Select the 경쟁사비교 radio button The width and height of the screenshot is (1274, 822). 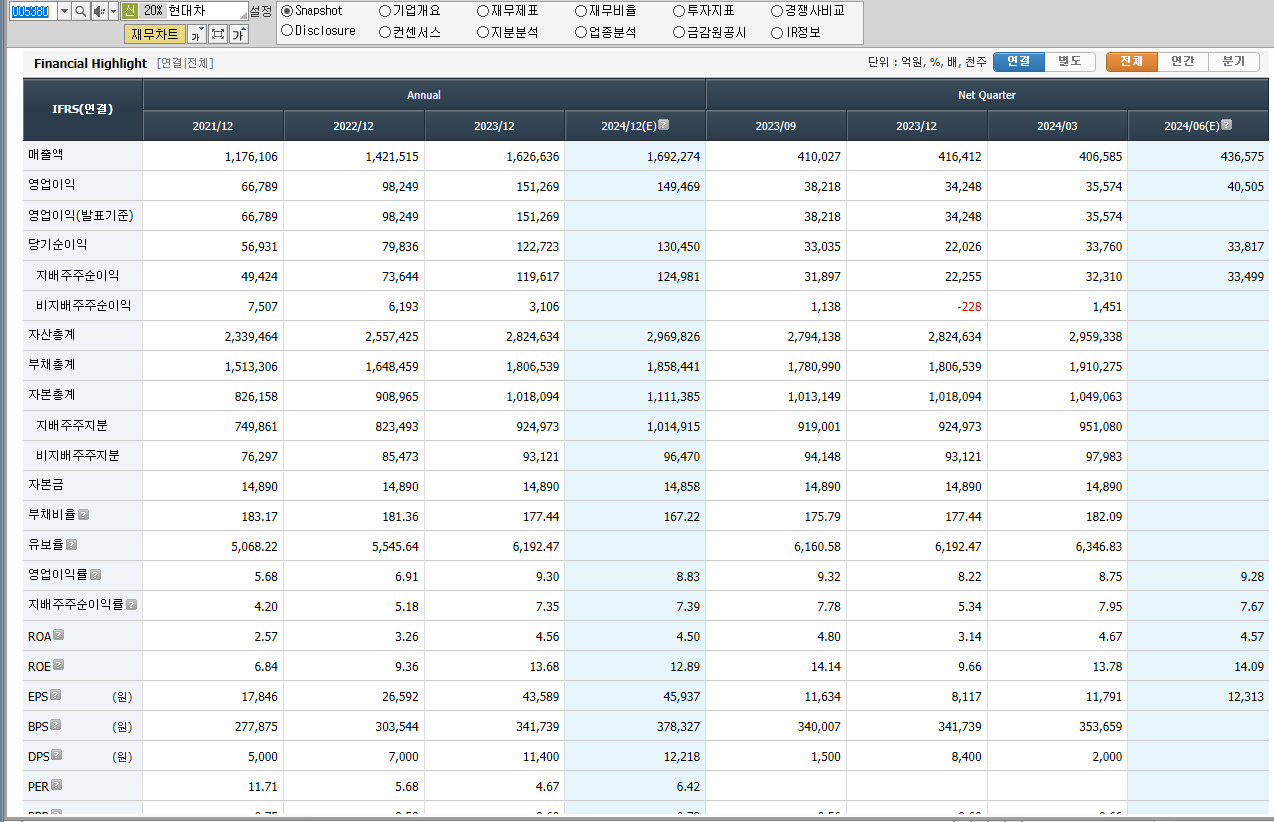[x=777, y=11]
